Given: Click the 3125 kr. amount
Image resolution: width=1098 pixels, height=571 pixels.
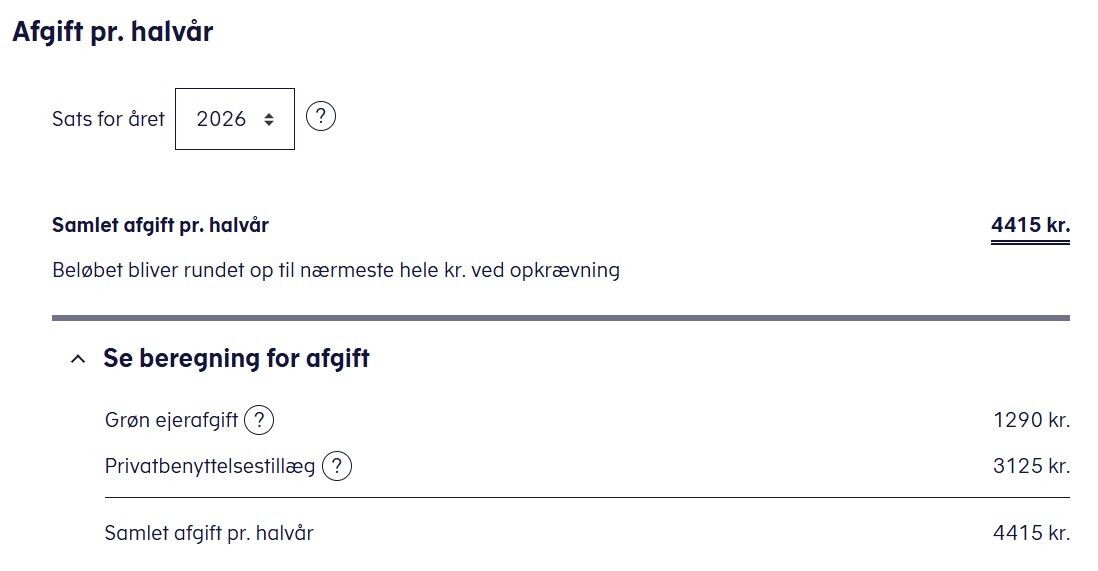Looking at the screenshot, I should (1031, 466).
